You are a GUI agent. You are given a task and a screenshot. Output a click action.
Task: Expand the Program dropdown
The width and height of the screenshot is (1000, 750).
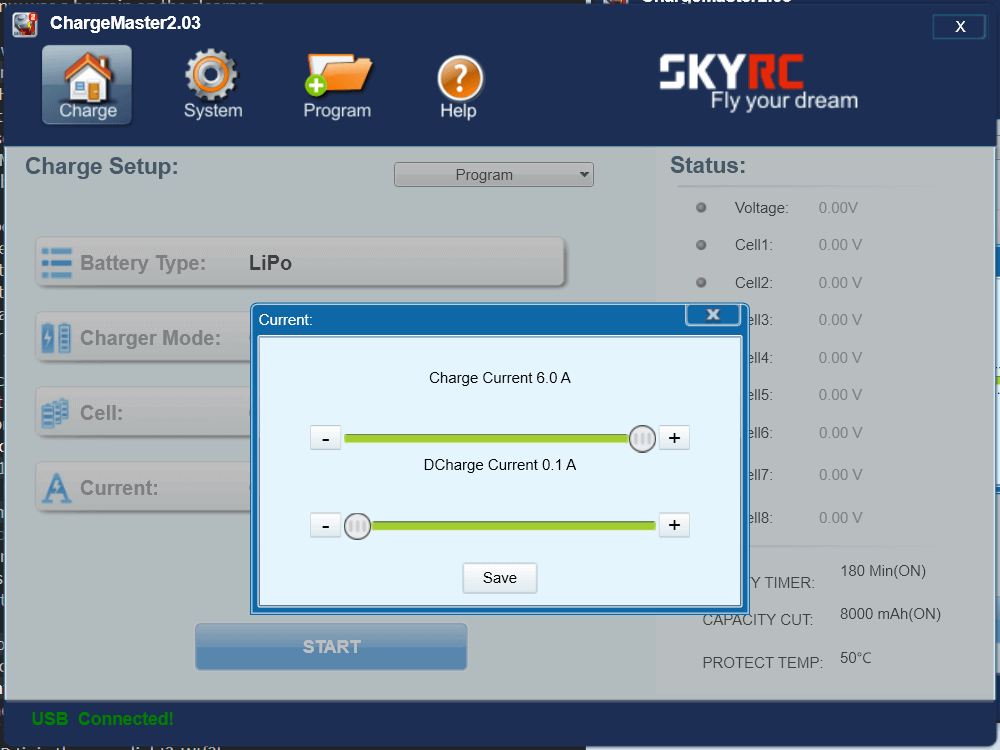click(494, 175)
